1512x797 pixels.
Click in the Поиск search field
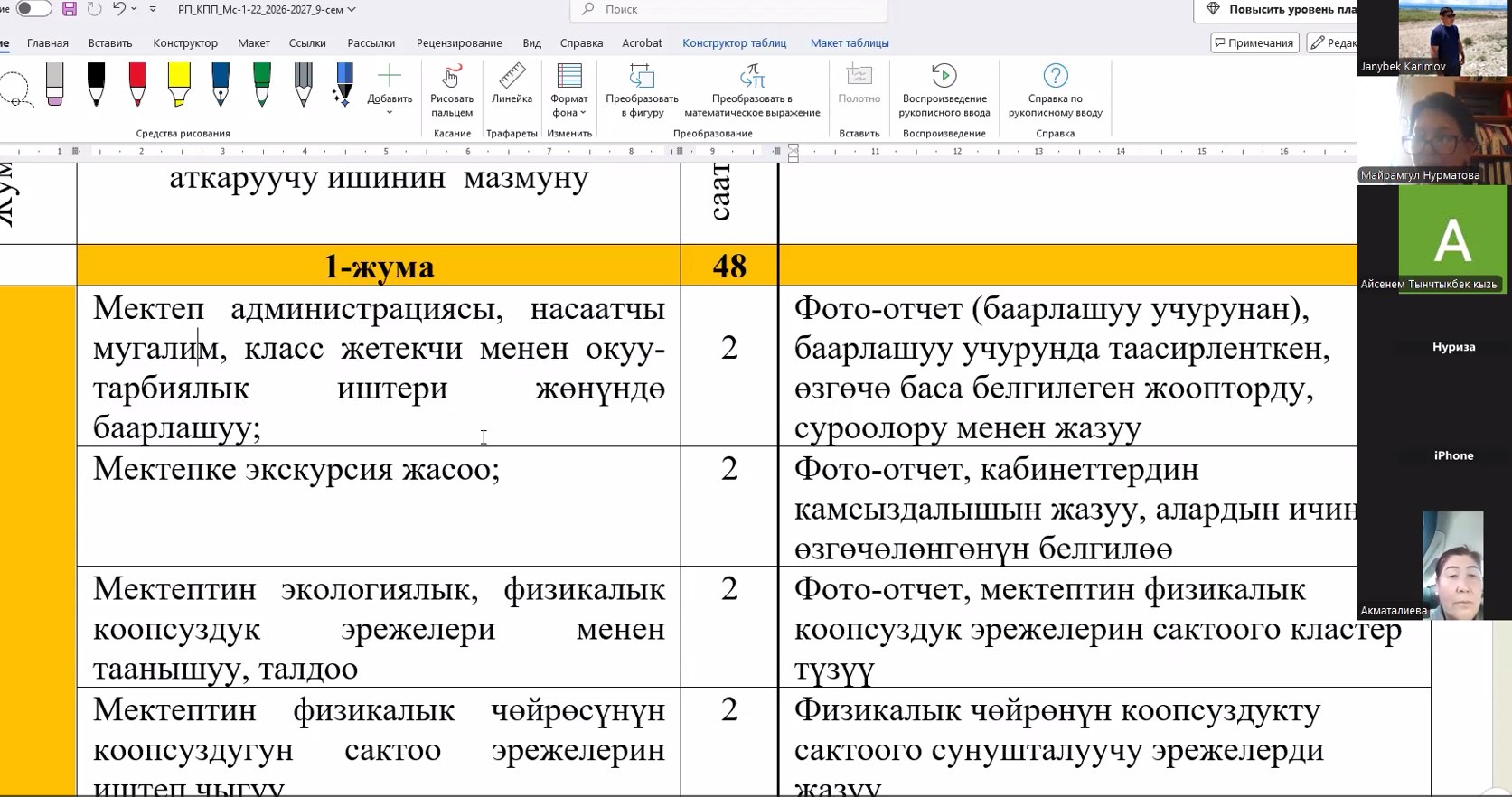pos(728,10)
